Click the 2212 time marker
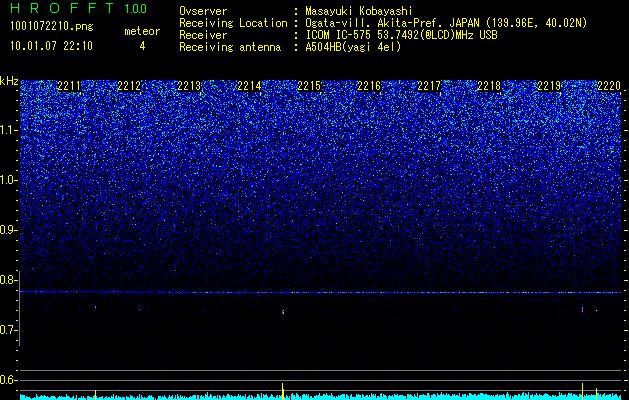Viewport: 629px width, 400px height. tap(129, 86)
